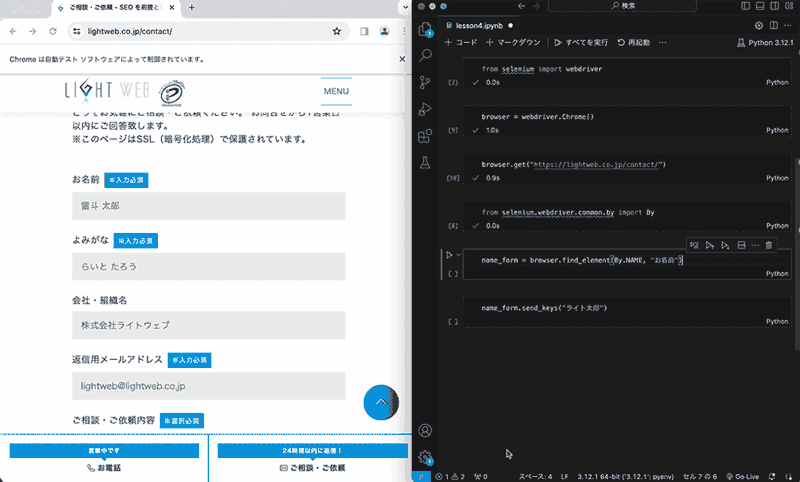Open the Run and Debug view

(425, 109)
